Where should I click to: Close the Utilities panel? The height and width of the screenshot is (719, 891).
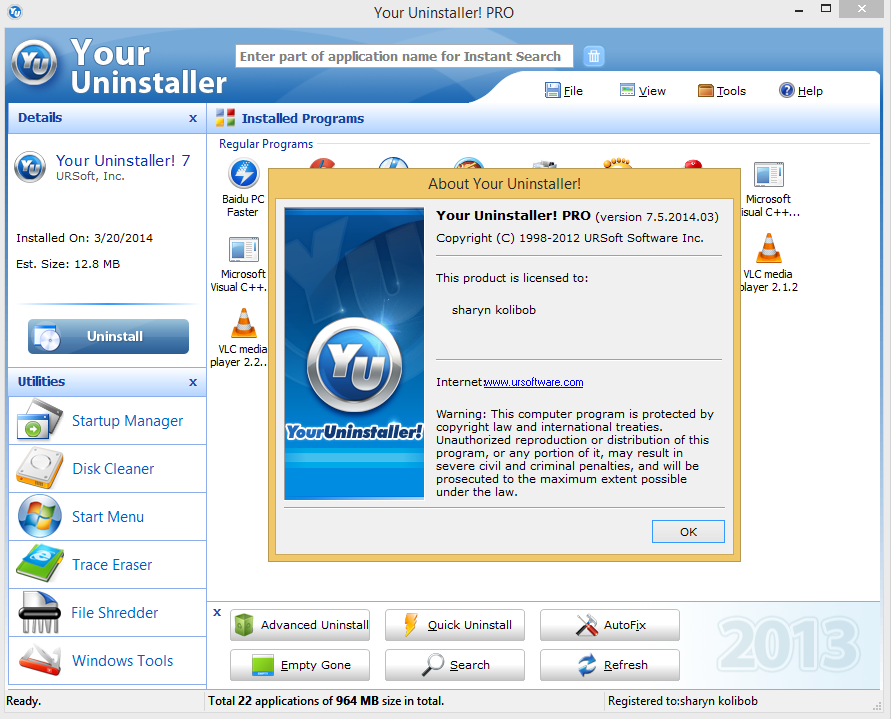tap(193, 383)
